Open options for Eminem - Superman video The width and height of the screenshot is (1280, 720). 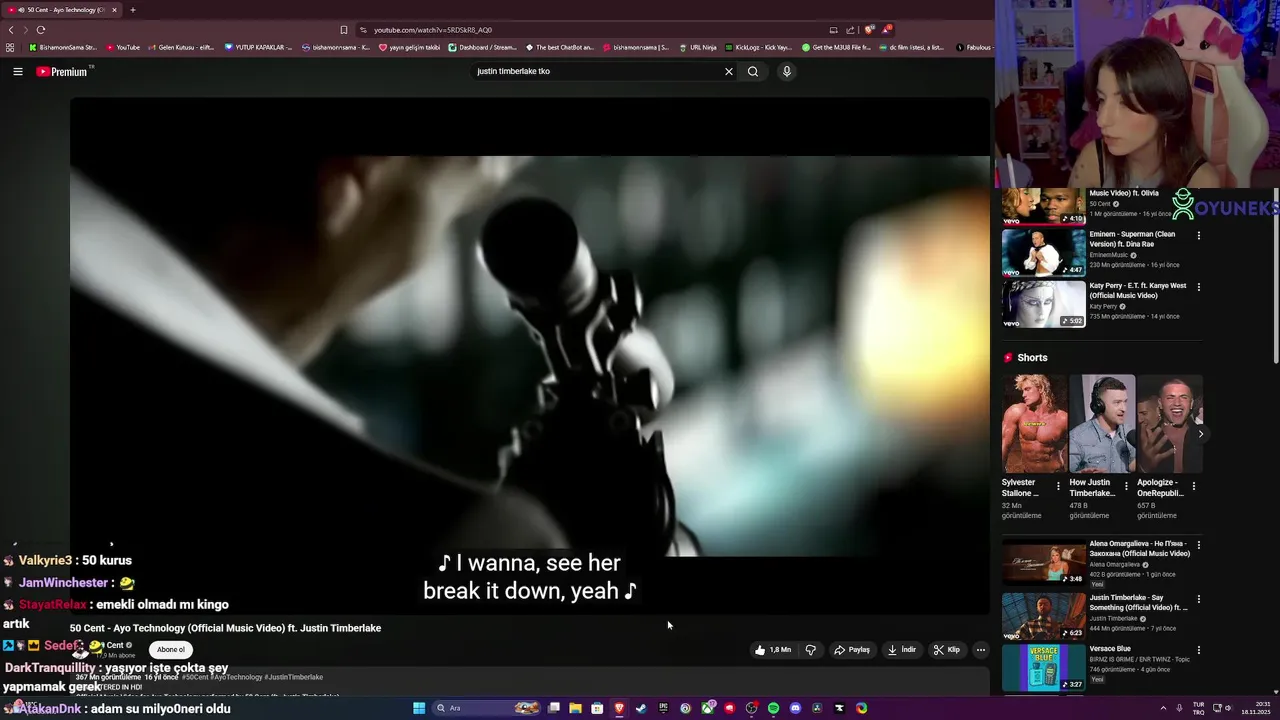1199,236
